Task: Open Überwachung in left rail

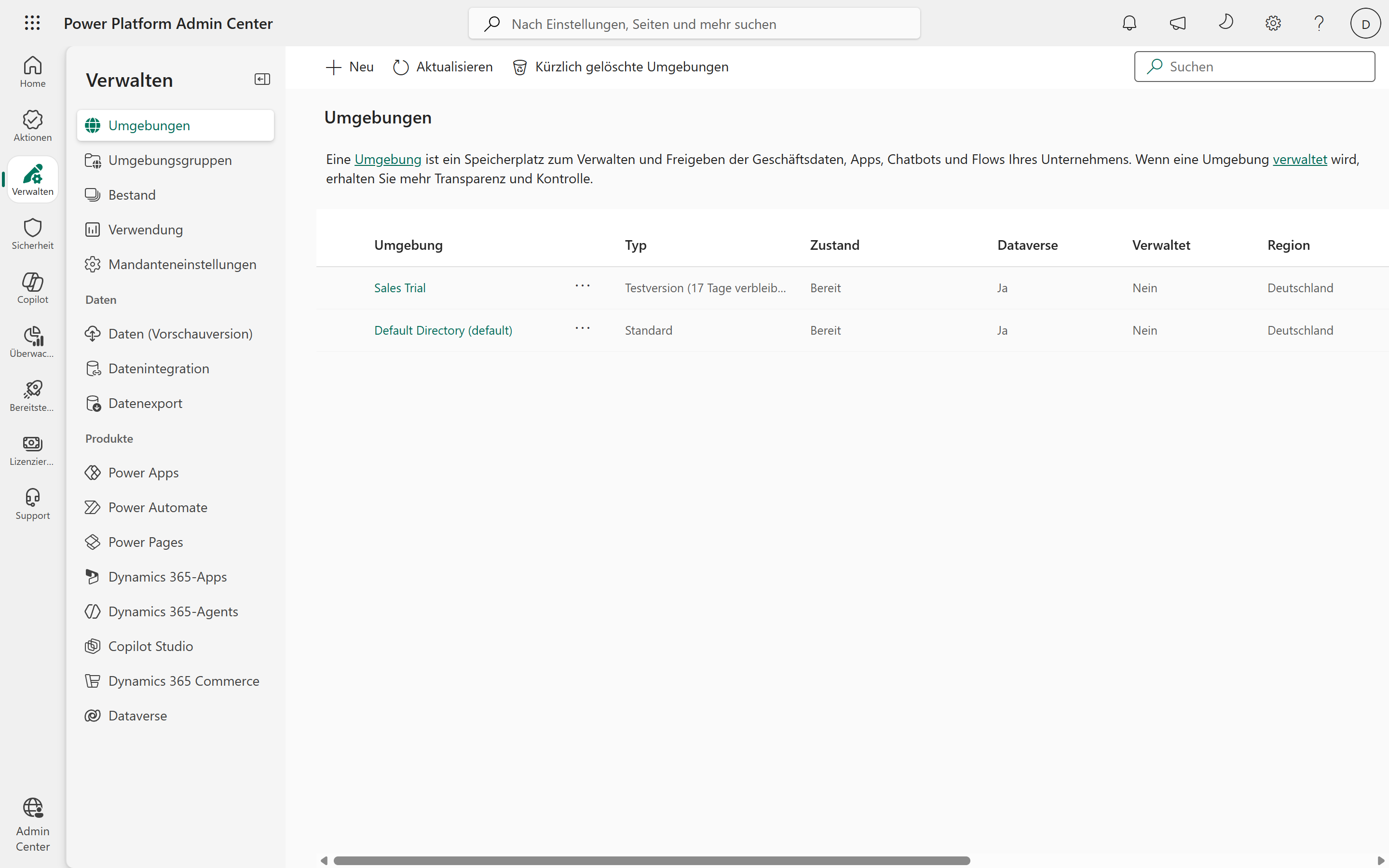Action: click(x=33, y=341)
